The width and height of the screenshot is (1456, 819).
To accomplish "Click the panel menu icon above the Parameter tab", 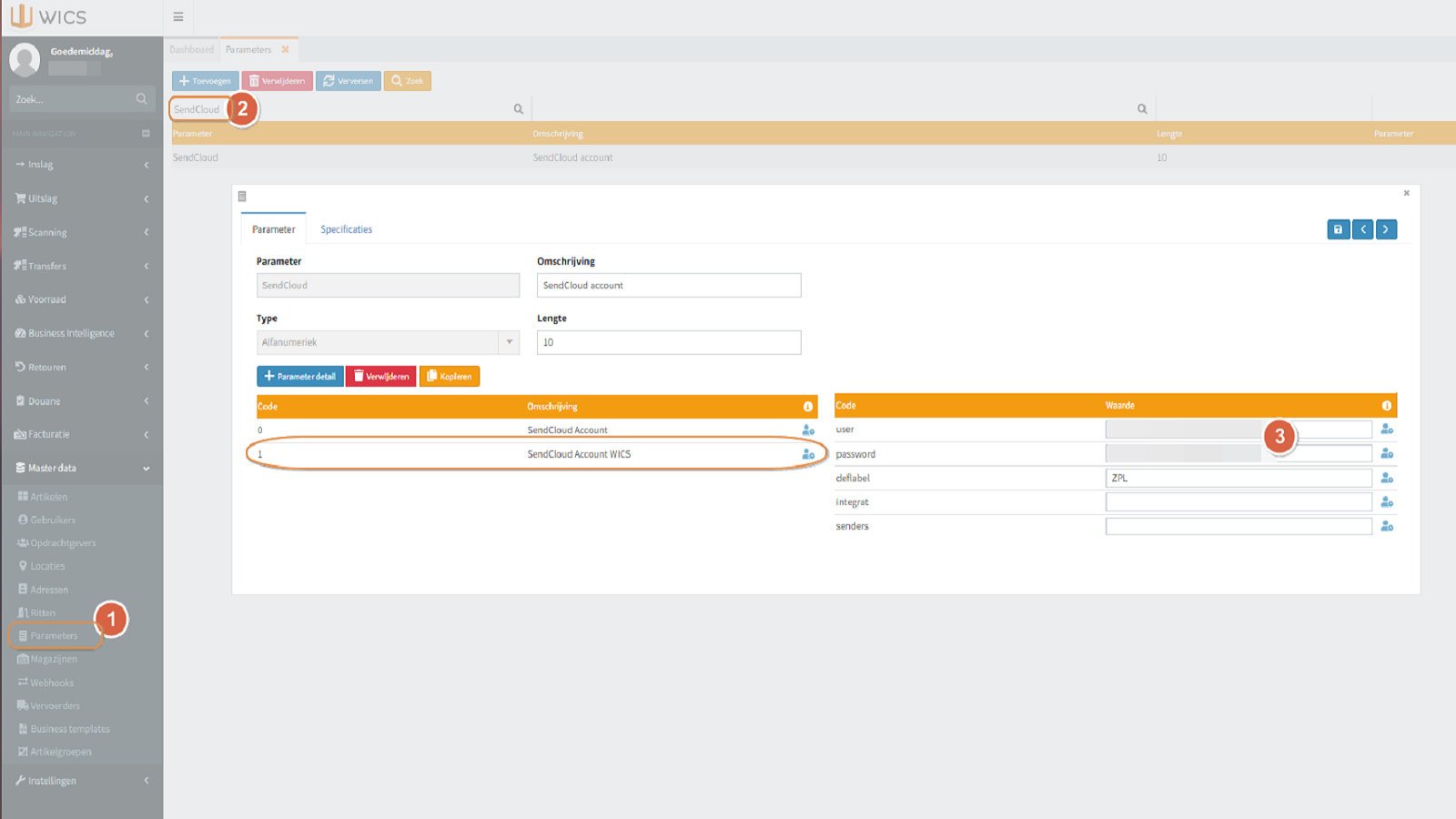I will coord(242,197).
